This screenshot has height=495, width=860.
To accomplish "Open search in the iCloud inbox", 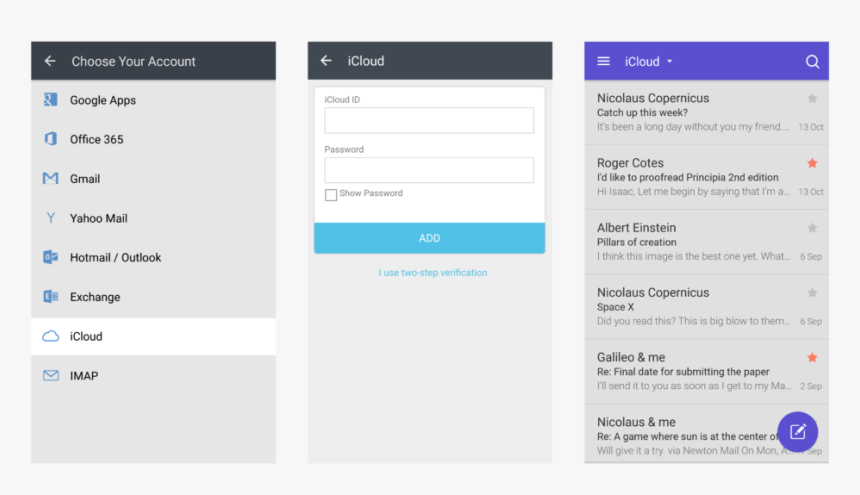I will (812, 61).
